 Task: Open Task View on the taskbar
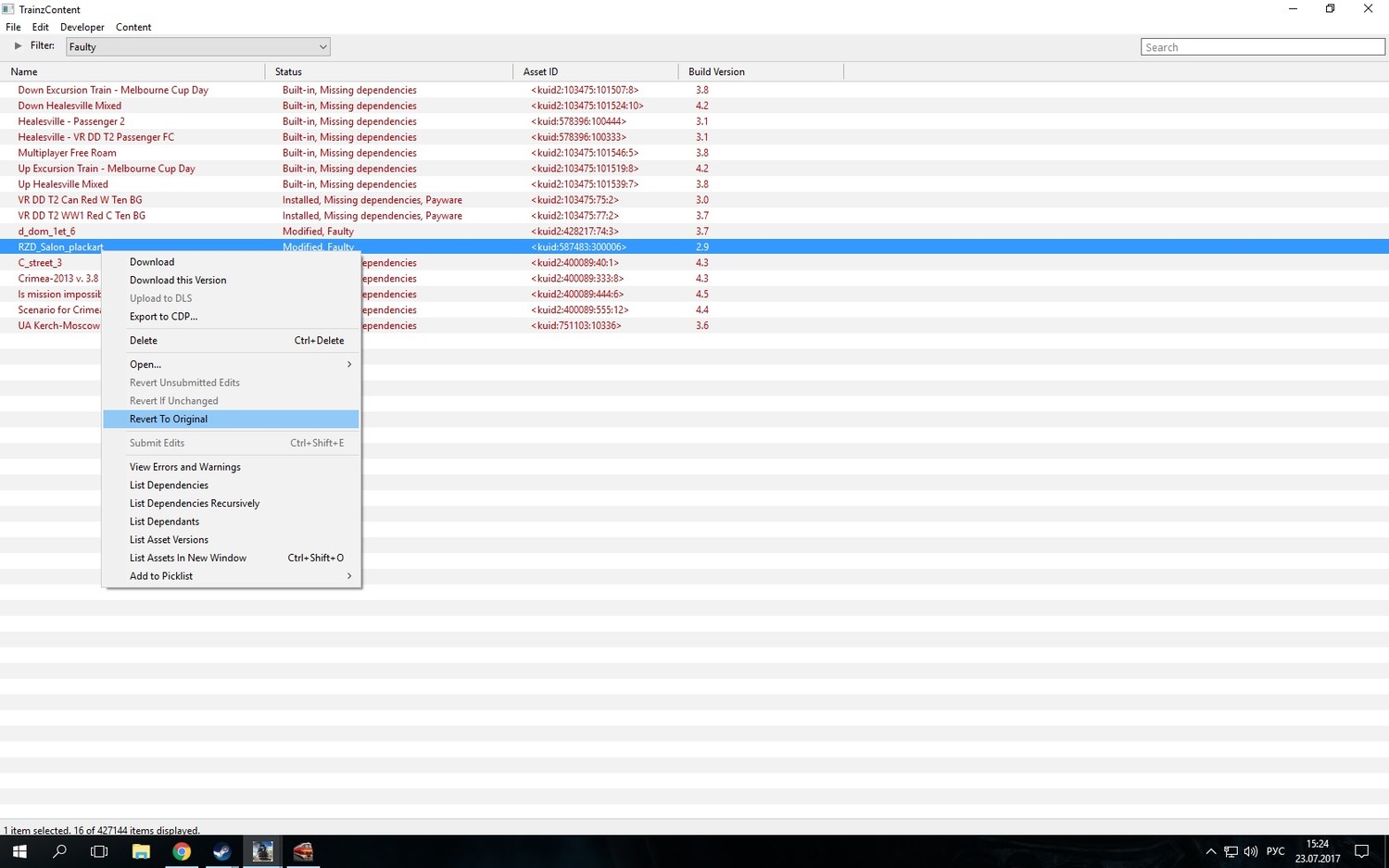pos(99,851)
